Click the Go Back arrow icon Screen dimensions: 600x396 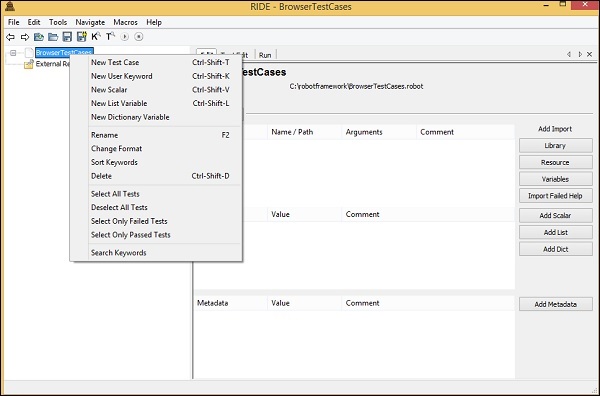point(11,37)
